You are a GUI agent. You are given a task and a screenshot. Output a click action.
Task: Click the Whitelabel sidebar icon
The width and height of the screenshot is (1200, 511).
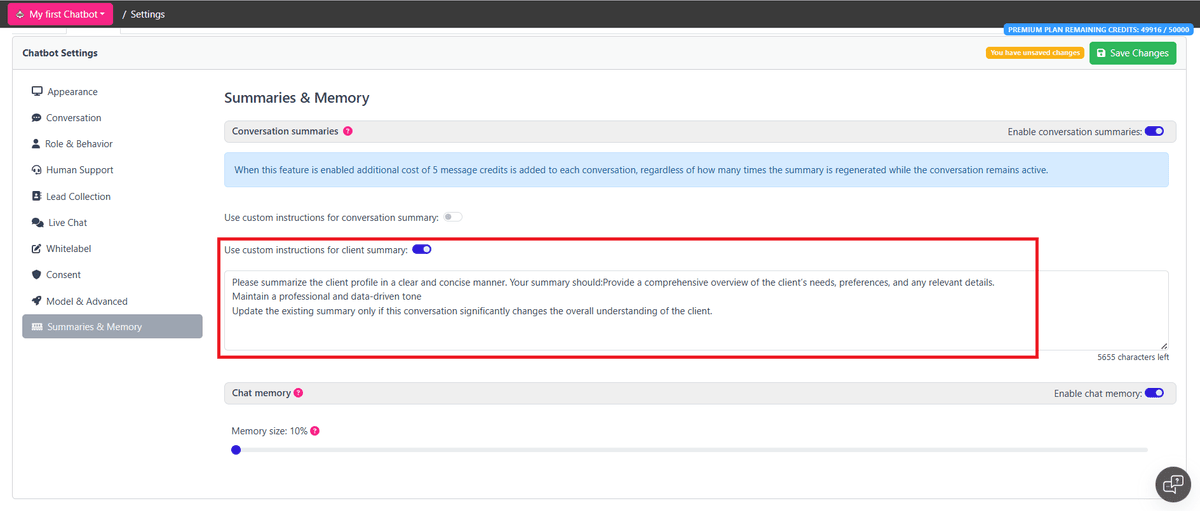37,249
